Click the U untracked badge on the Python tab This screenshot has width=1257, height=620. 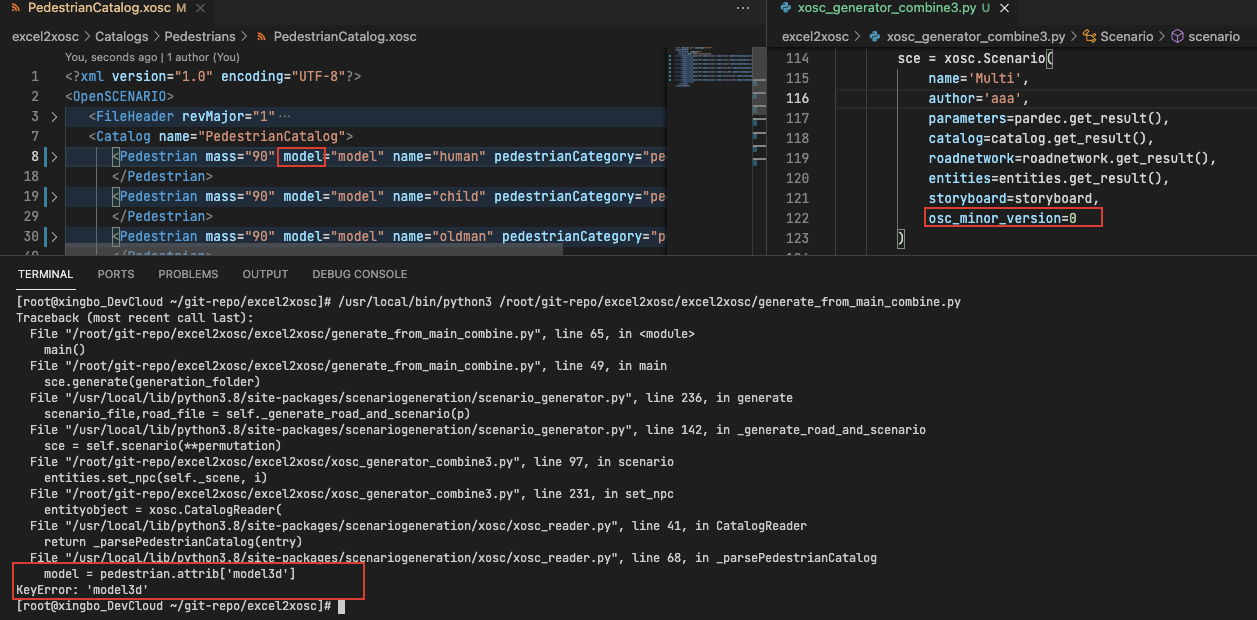coord(986,9)
